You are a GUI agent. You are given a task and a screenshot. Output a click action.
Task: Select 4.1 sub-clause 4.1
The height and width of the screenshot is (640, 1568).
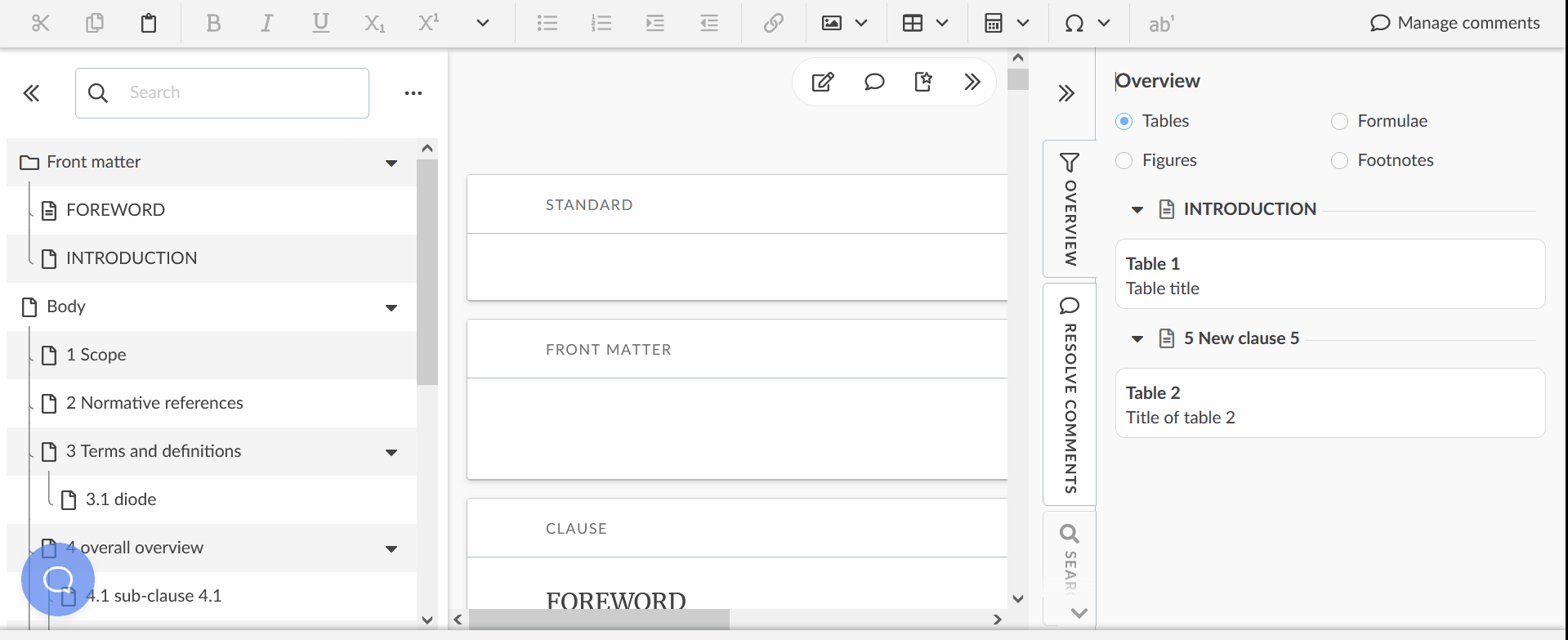tap(154, 596)
